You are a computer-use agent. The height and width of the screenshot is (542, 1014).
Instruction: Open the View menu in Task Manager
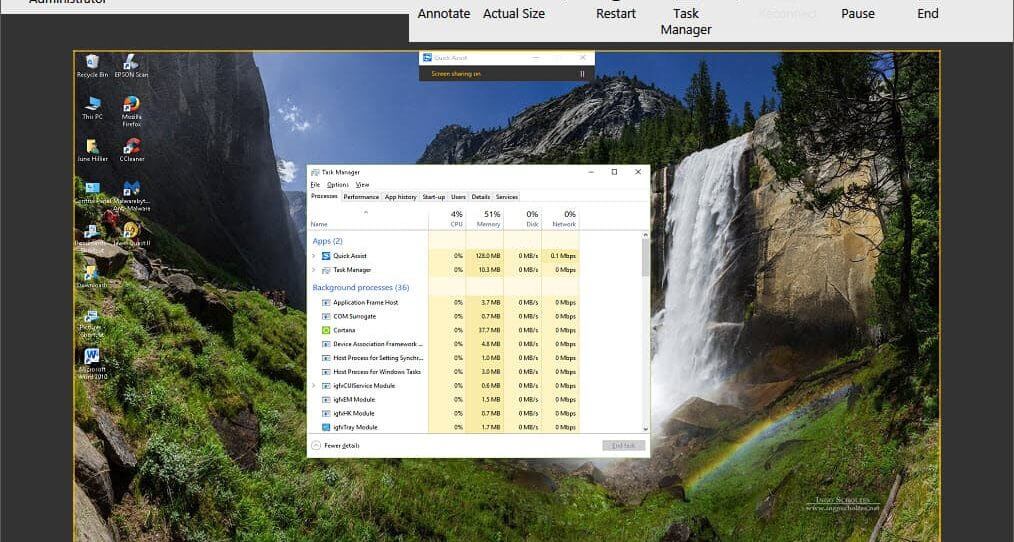(x=362, y=184)
